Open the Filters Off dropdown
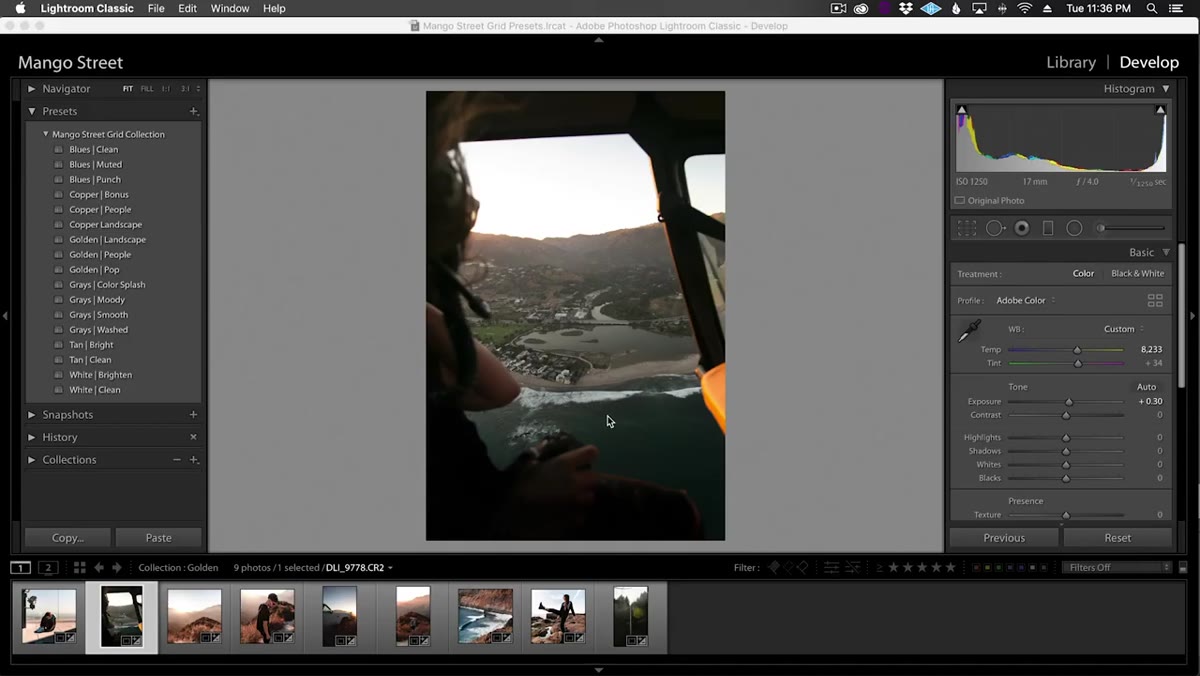The image size is (1200, 676). [1117, 567]
